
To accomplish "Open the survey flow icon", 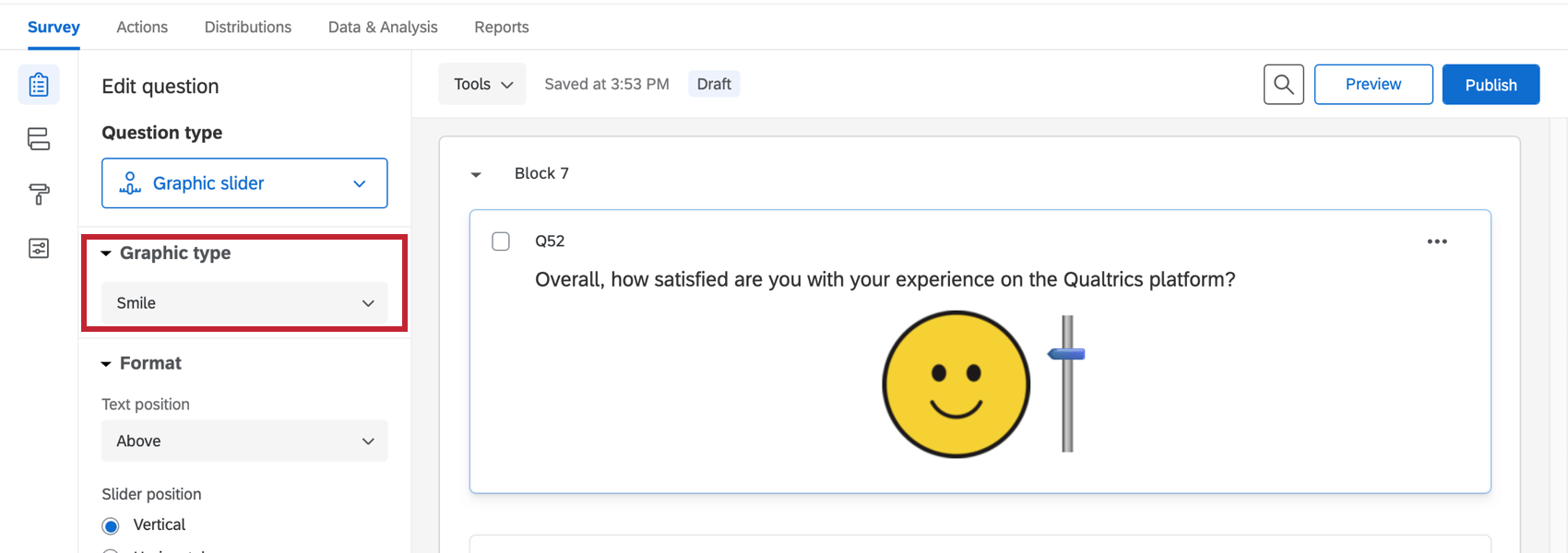I will coord(39,139).
